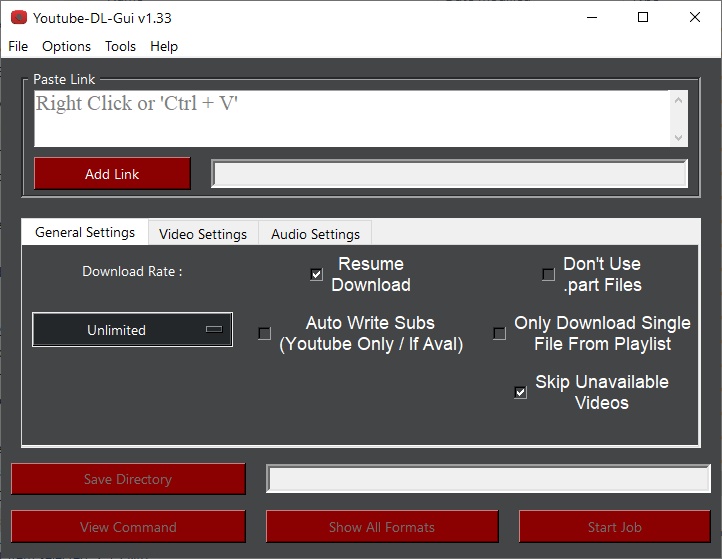The width and height of the screenshot is (722, 559).
Task: Click the Paste Link scrollbar up arrow
Action: 678,100
